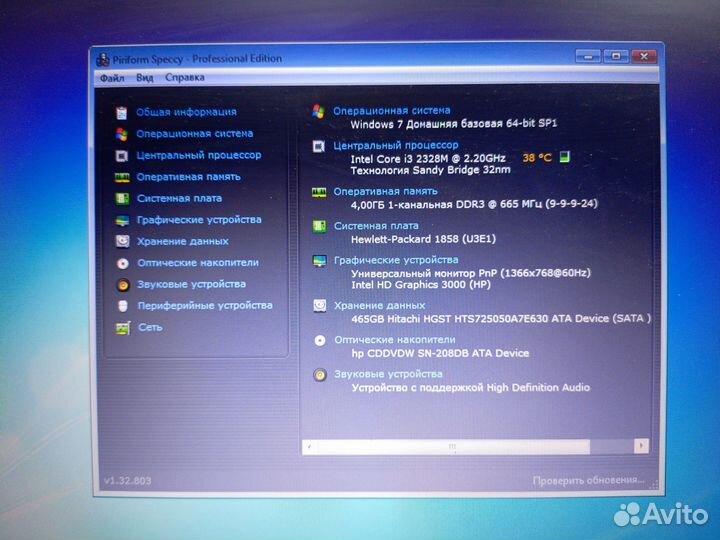Viewport: 720px width, 540px height.
Task: Open Графические устройства summary heading link
Action: coord(396,260)
